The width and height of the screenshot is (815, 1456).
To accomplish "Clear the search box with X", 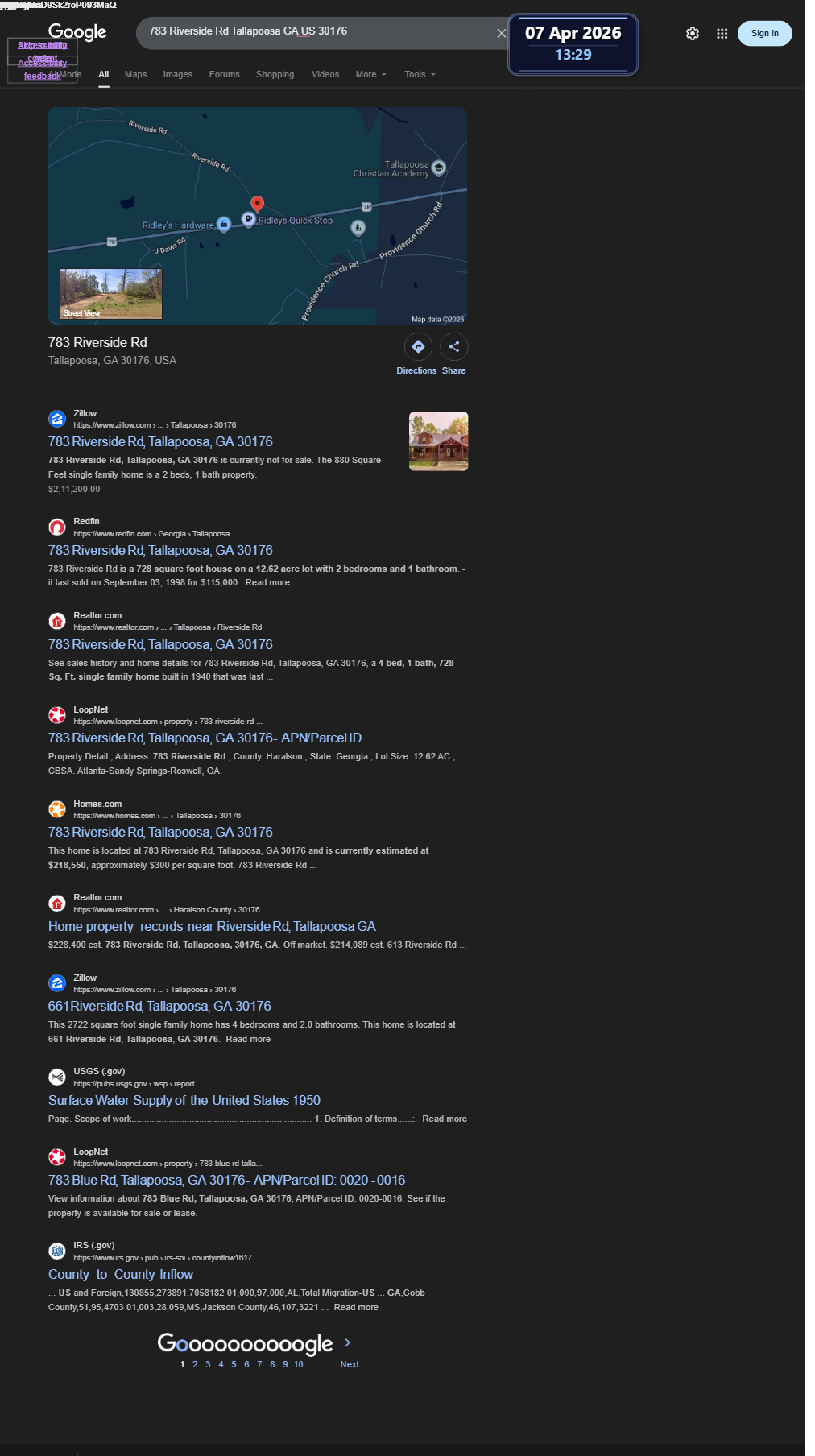I will (501, 33).
